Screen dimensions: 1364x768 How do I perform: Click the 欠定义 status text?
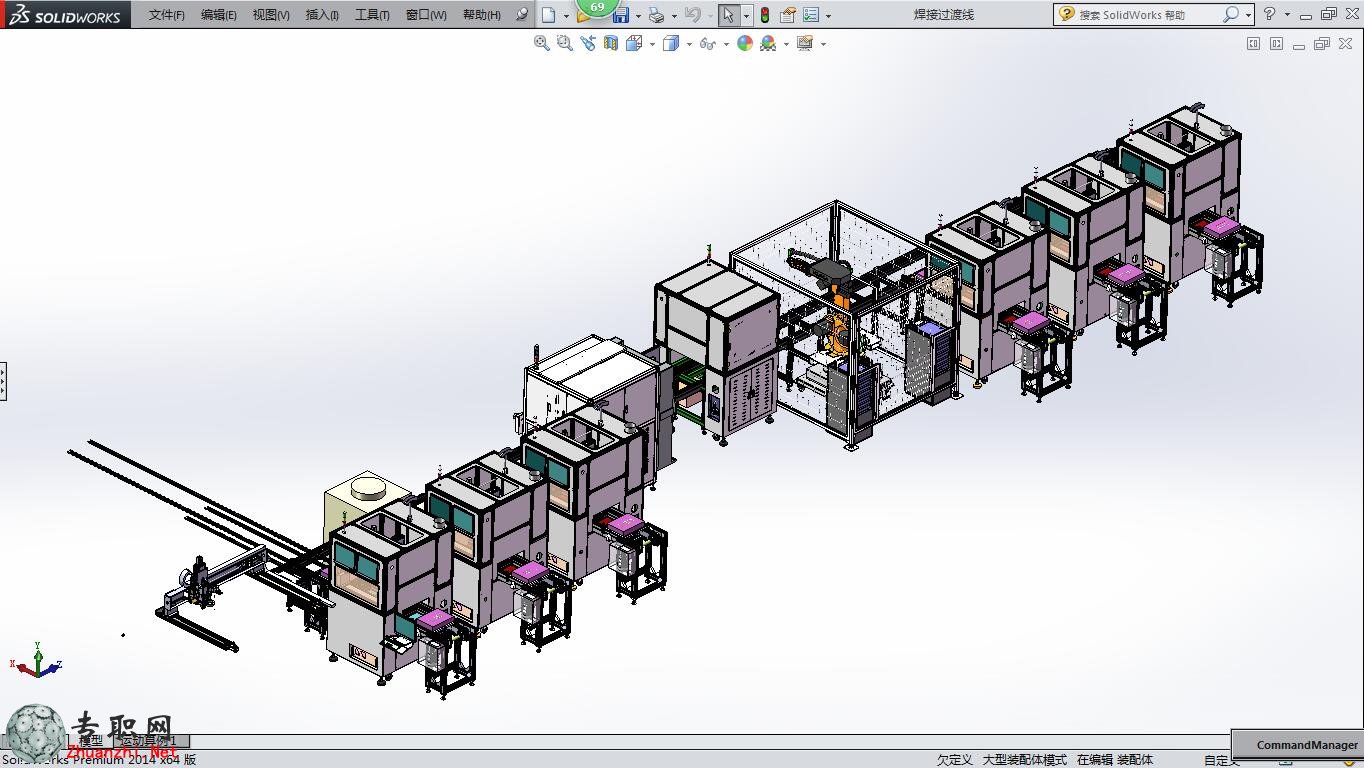pos(954,760)
